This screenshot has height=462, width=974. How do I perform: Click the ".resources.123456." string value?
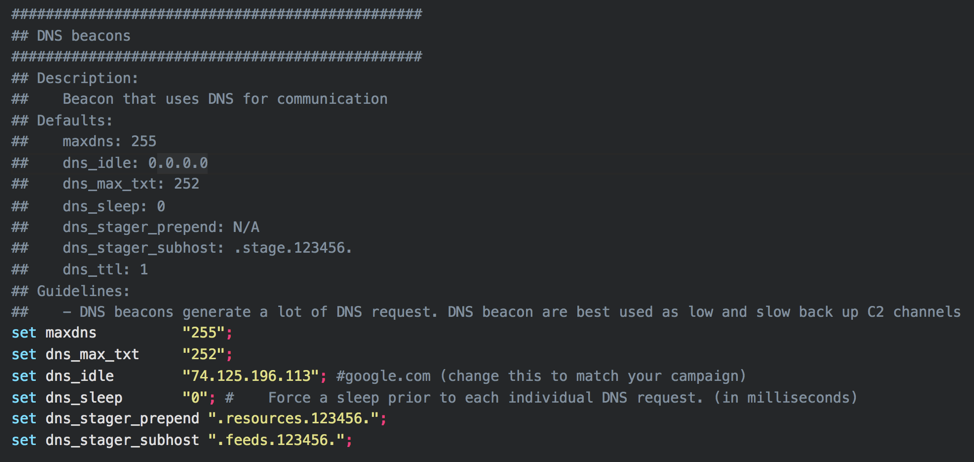pyautogui.click(x=297, y=418)
